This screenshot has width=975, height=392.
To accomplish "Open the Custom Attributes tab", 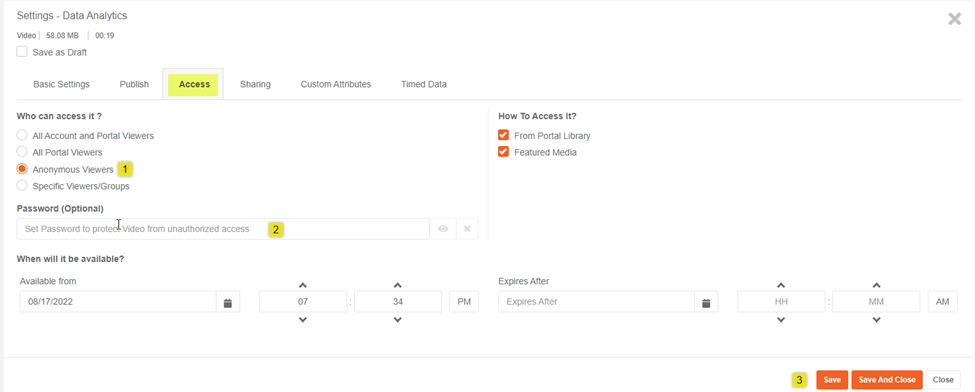I will tap(336, 84).
